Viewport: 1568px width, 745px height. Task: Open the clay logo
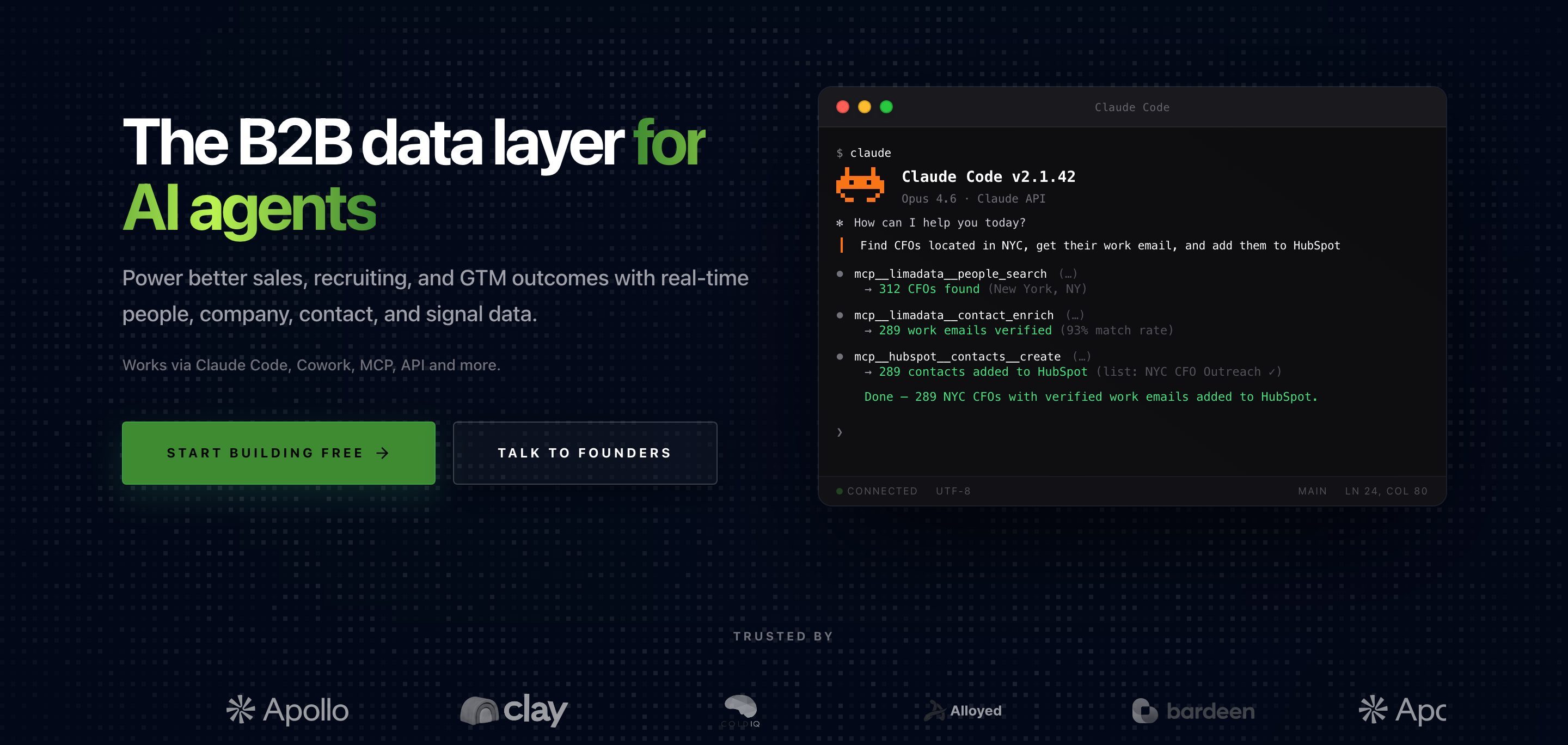pyautogui.click(x=514, y=710)
